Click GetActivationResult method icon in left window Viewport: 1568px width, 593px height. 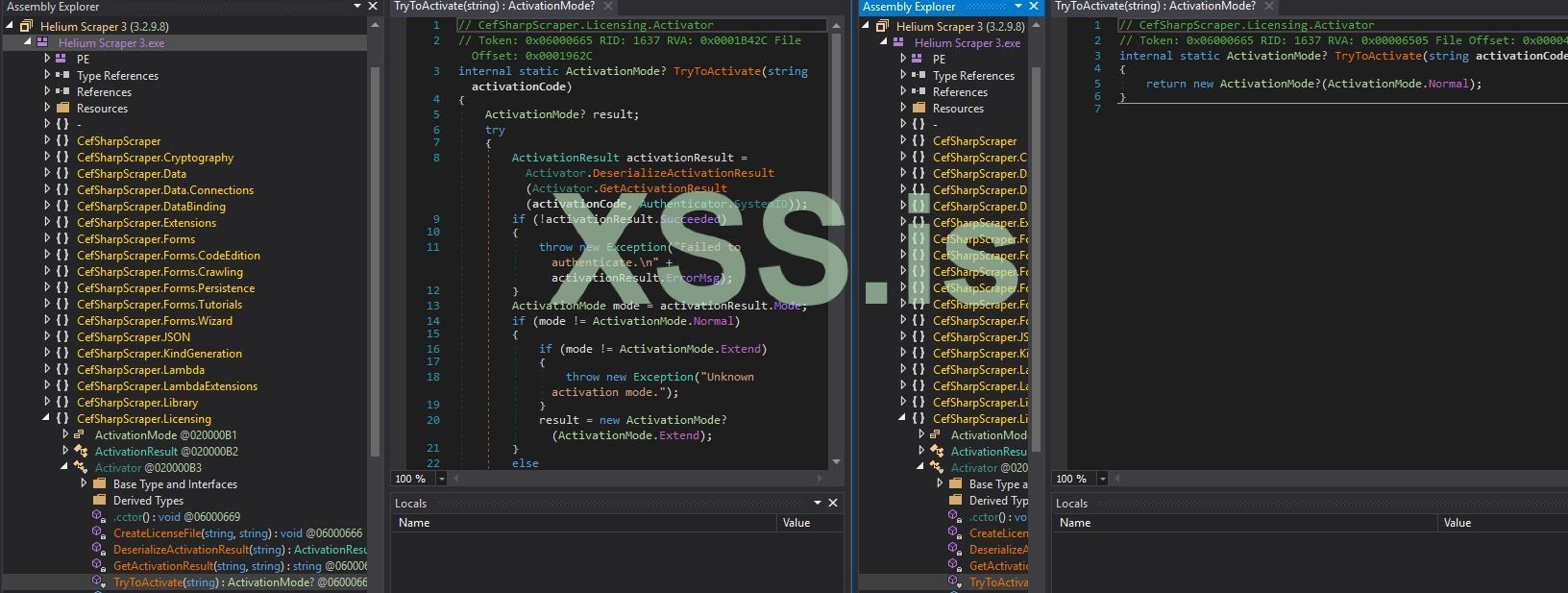(98, 566)
